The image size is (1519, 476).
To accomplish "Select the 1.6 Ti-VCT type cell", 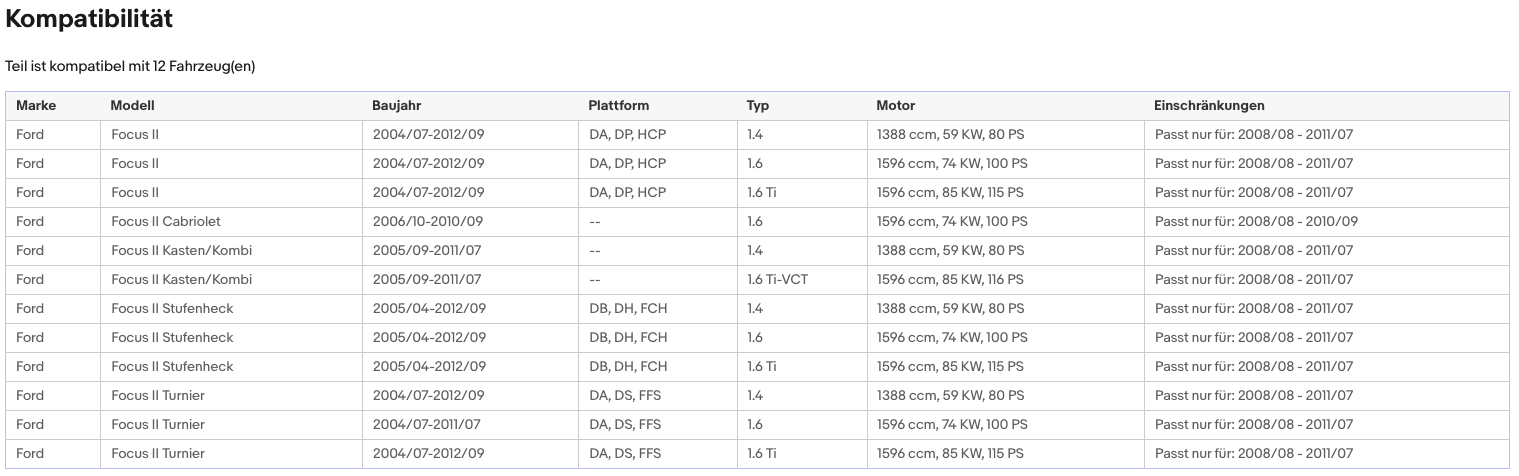I will 777,279.
